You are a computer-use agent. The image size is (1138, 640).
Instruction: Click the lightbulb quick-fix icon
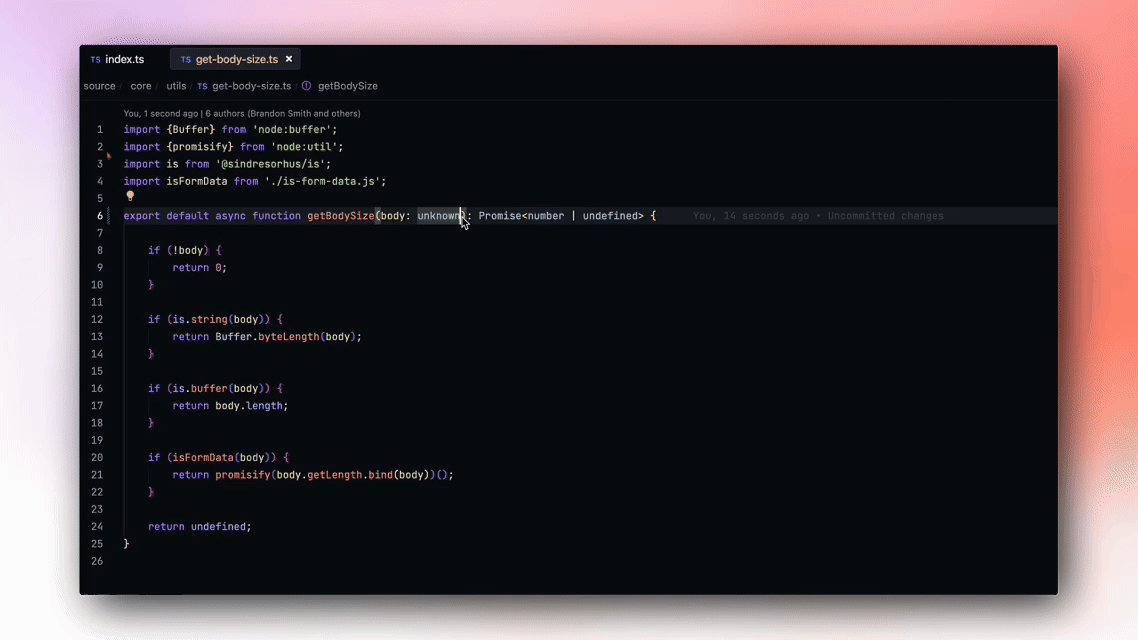click(x=130, y=197)
